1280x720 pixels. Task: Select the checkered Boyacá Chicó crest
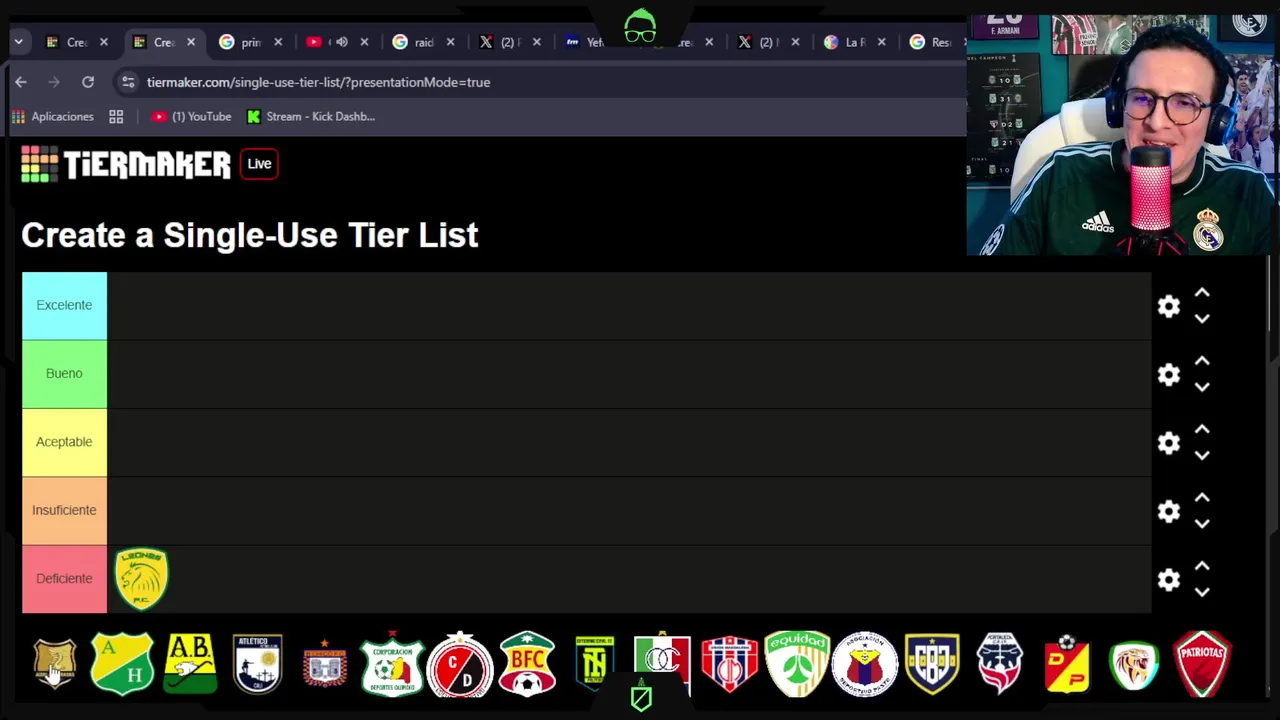(325, 663)
